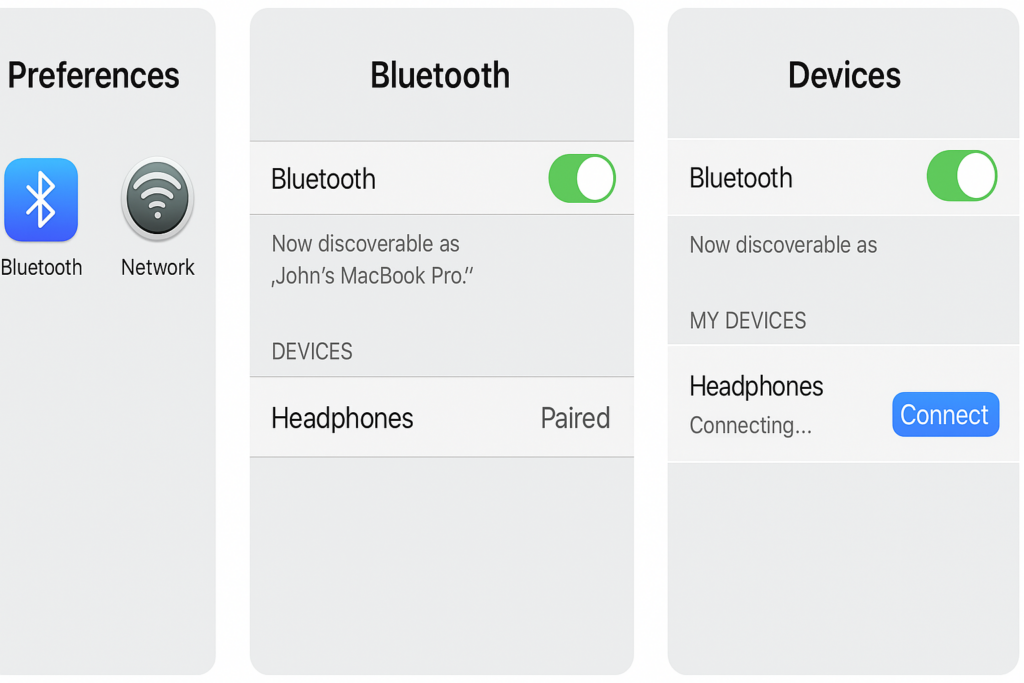Click the Paired status next to Headphones
1024x683 pixels.
coord(575,418)
